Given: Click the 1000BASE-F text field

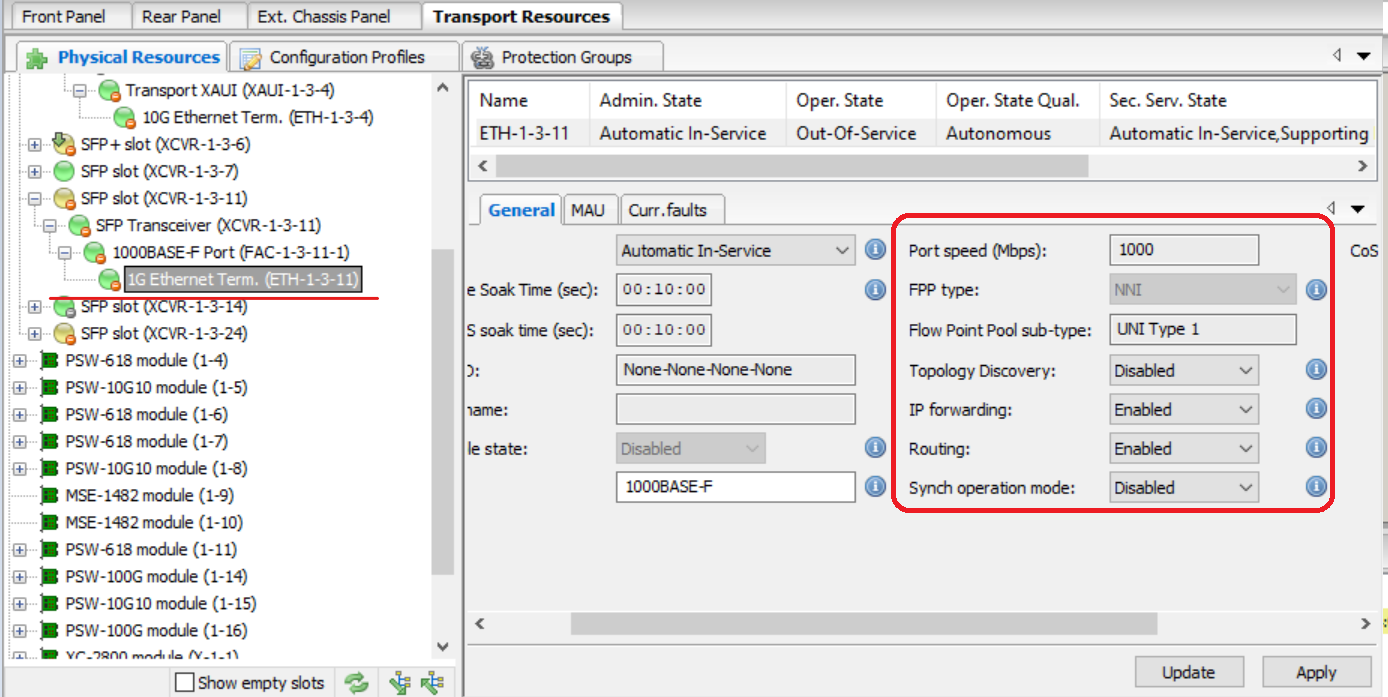Looking at the screenshot, I should click(x=736, y=487).
